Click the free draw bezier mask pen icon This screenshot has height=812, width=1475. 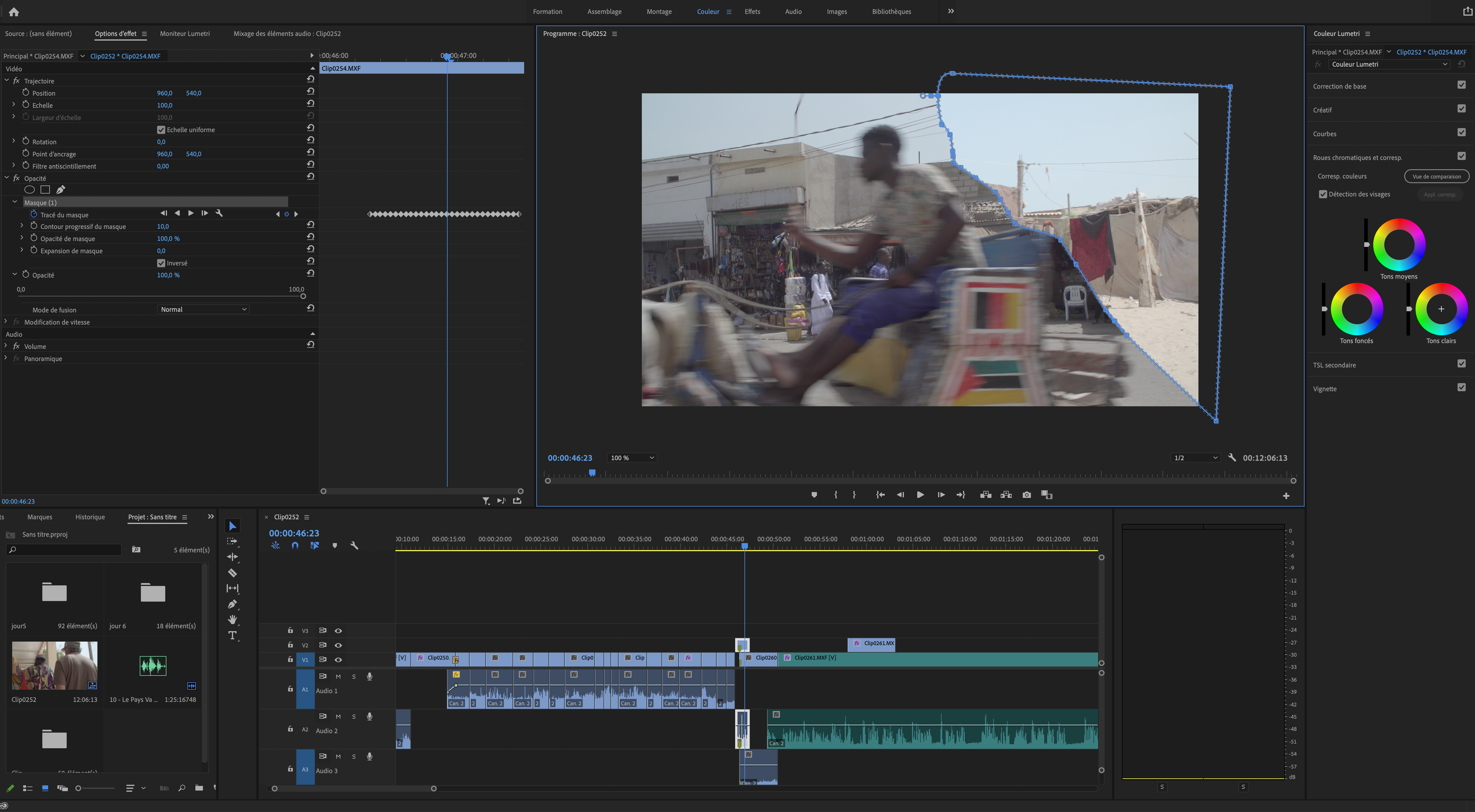coord(61,190)
